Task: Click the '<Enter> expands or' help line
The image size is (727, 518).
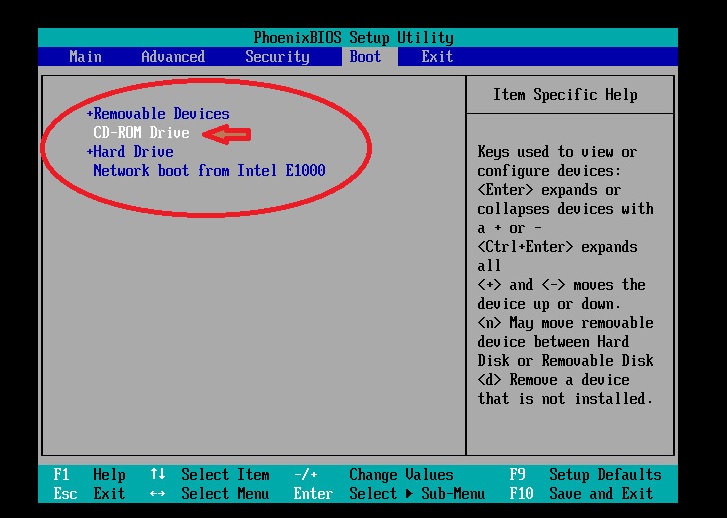Action: (549, 190)
